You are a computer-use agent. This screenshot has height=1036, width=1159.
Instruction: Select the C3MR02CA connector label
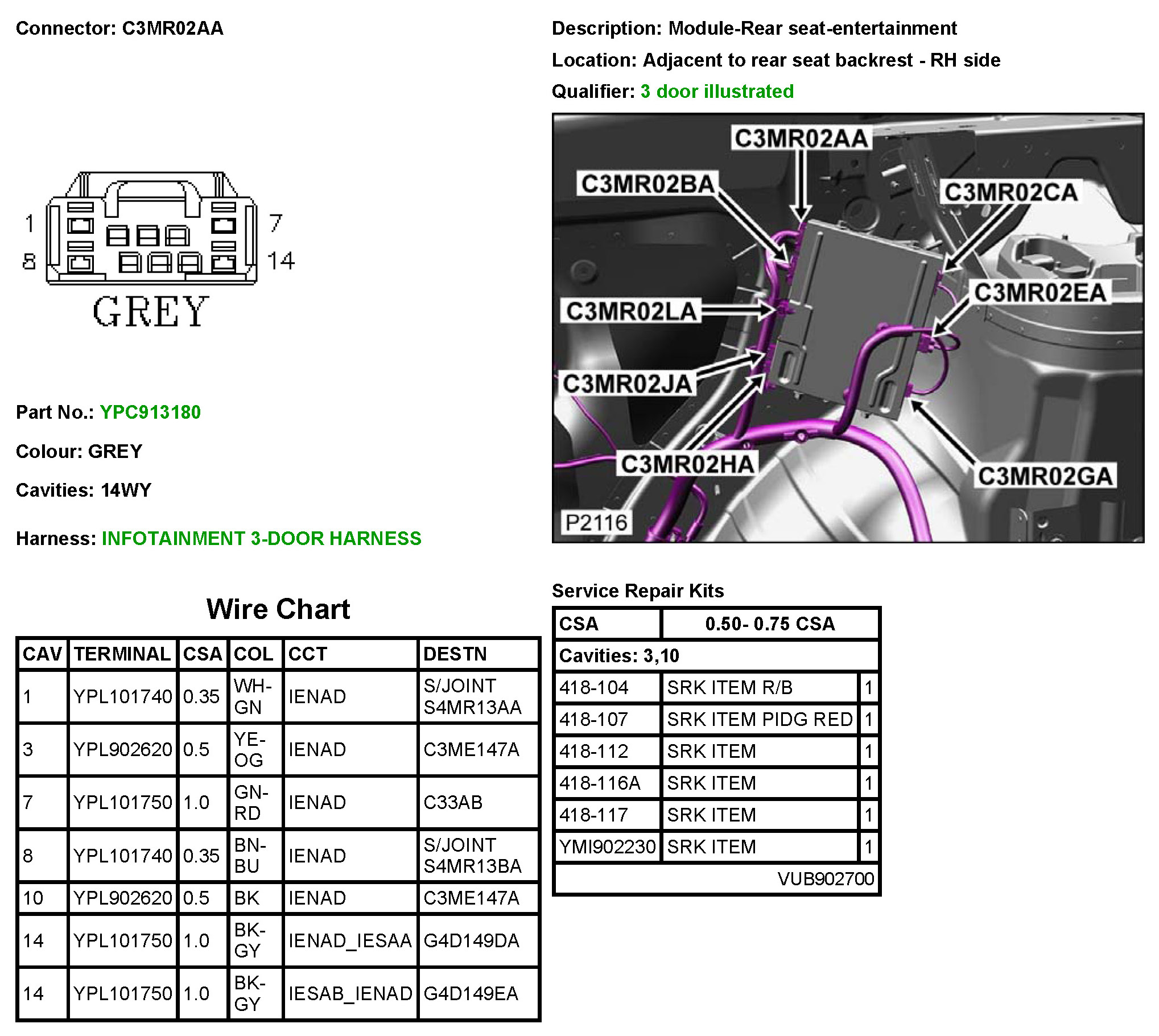point(1011,192)
